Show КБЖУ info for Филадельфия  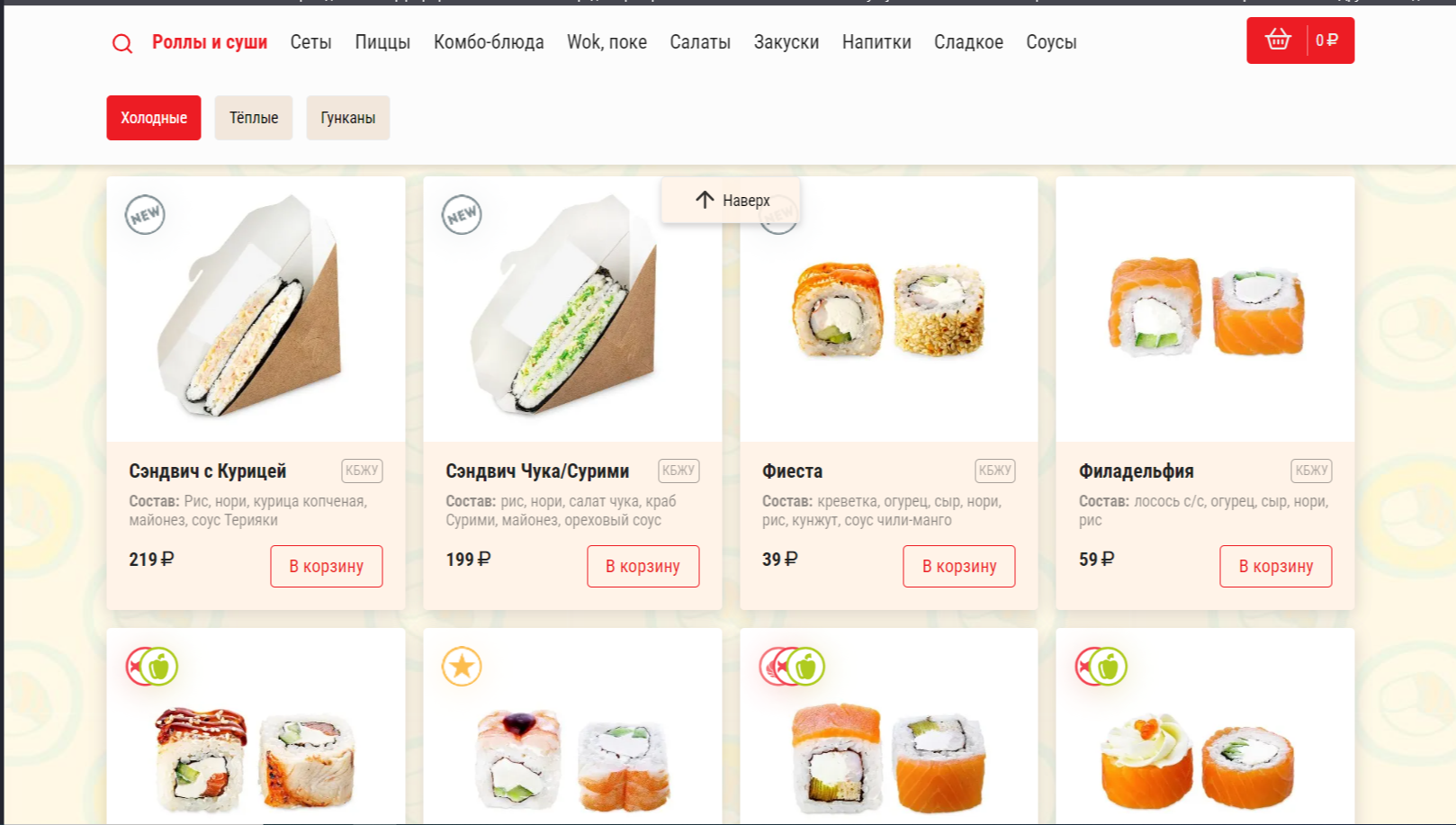coord(1311,471)
